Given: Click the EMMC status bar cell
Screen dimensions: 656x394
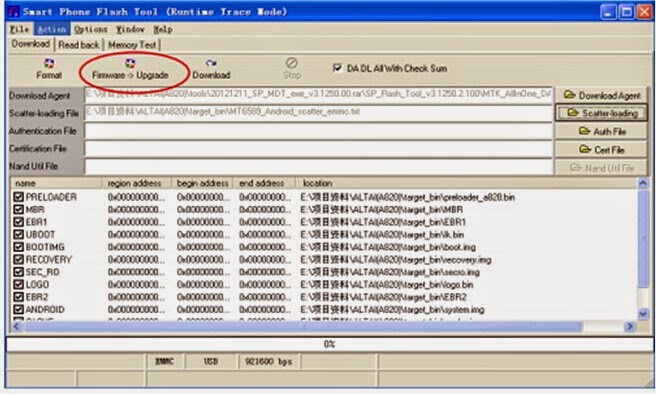Looking at the screenshot, I should tap(165, 361).
